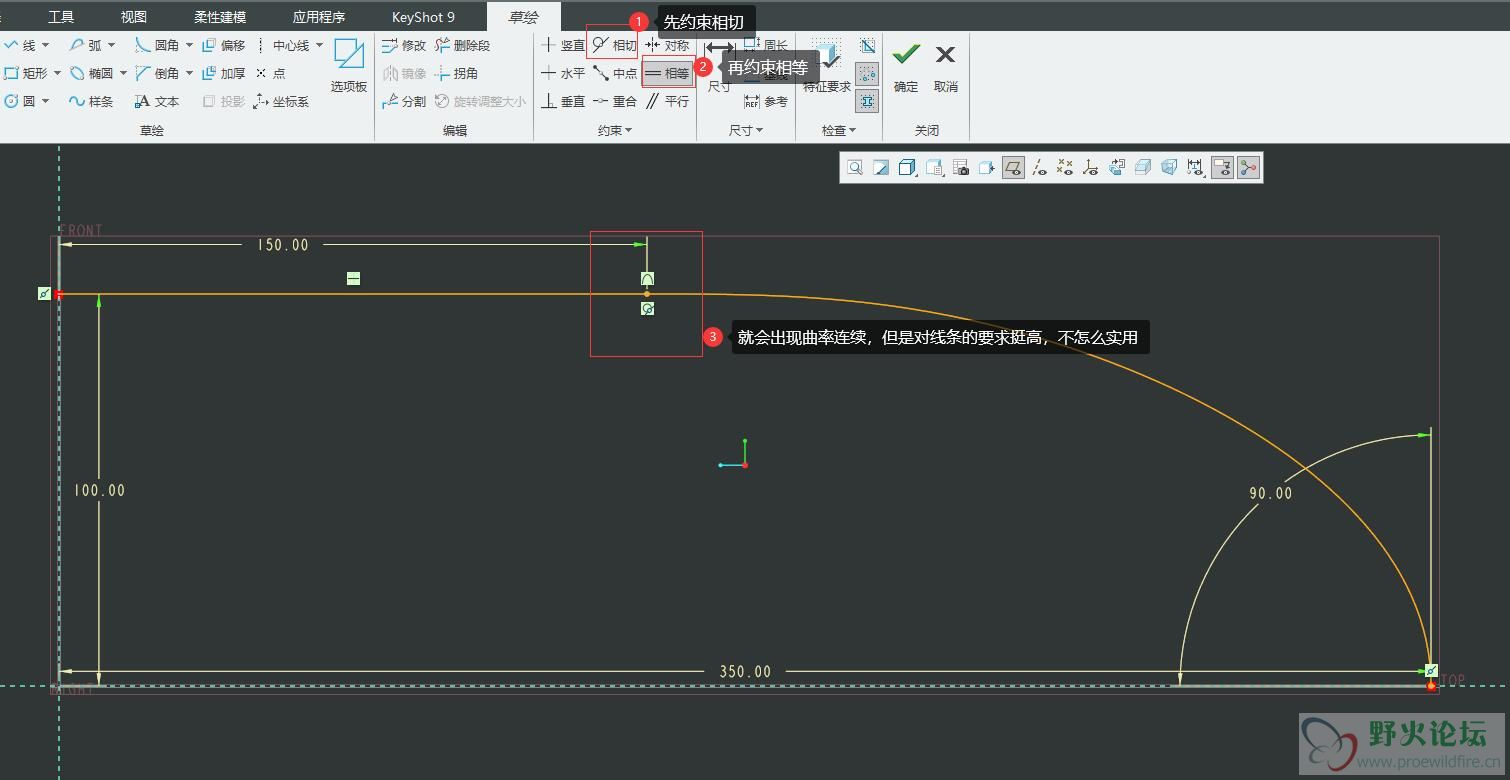Expand the 线 tool dropdown arrow

(x=45, y=45)
